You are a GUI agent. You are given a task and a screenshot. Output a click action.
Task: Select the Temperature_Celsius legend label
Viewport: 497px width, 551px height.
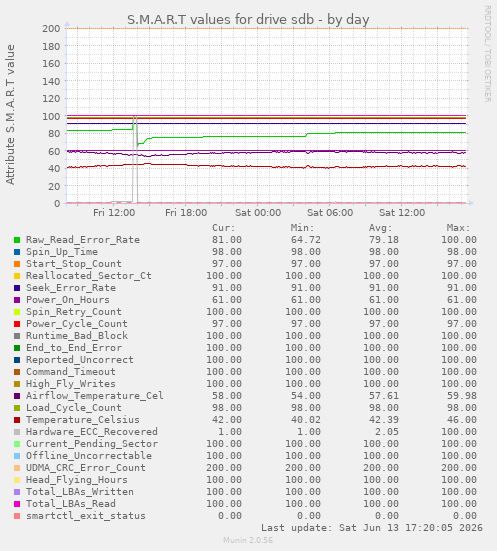83,420
